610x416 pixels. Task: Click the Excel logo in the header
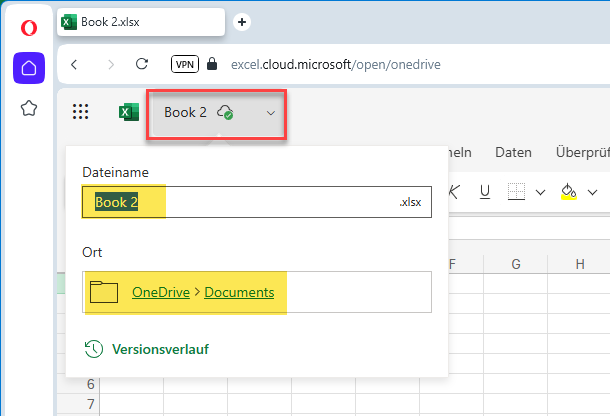[x=129, y=112]
